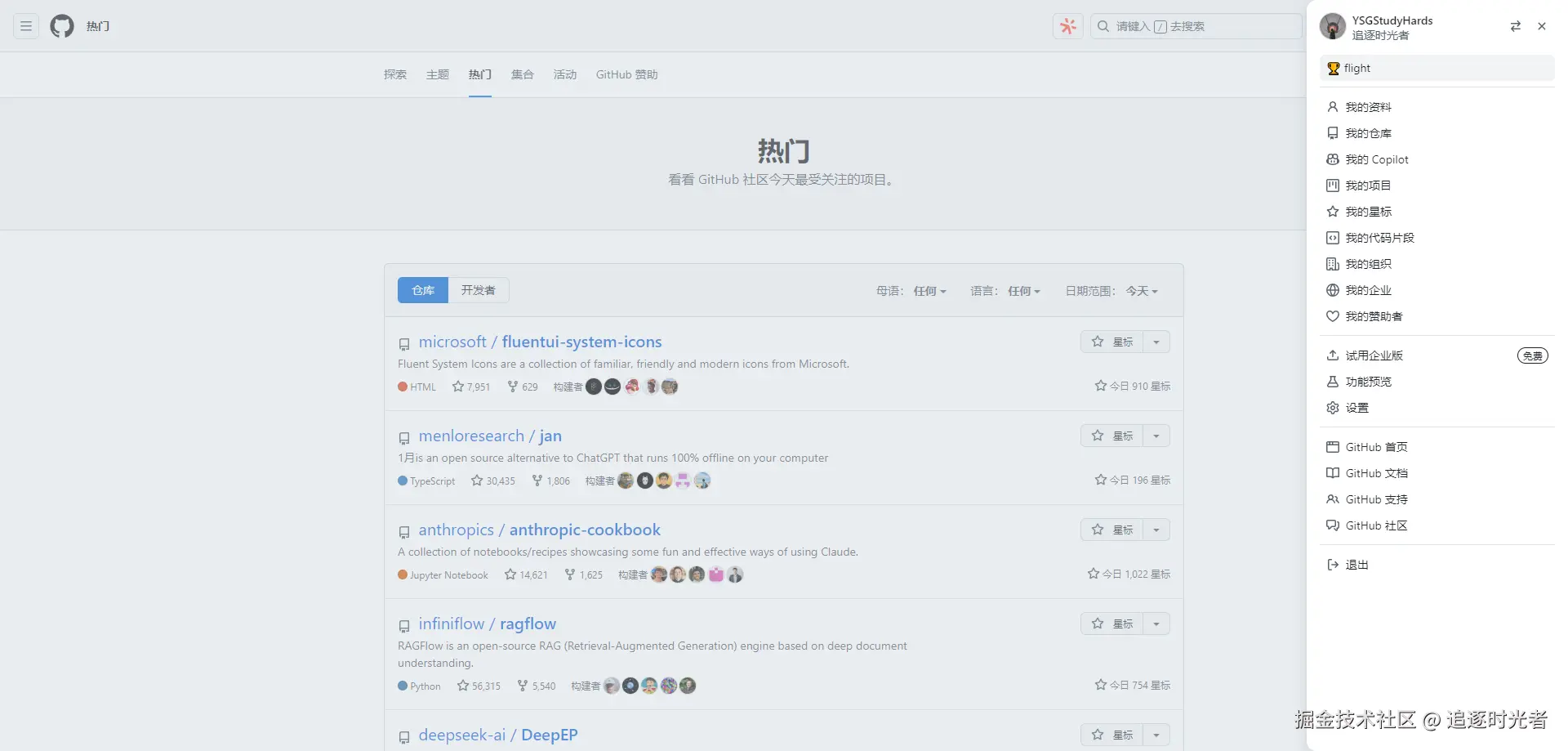Open the red Copilot spark icon button
The height and width of the screenshot is (751, 1568).
click(x=1068, y=26)
